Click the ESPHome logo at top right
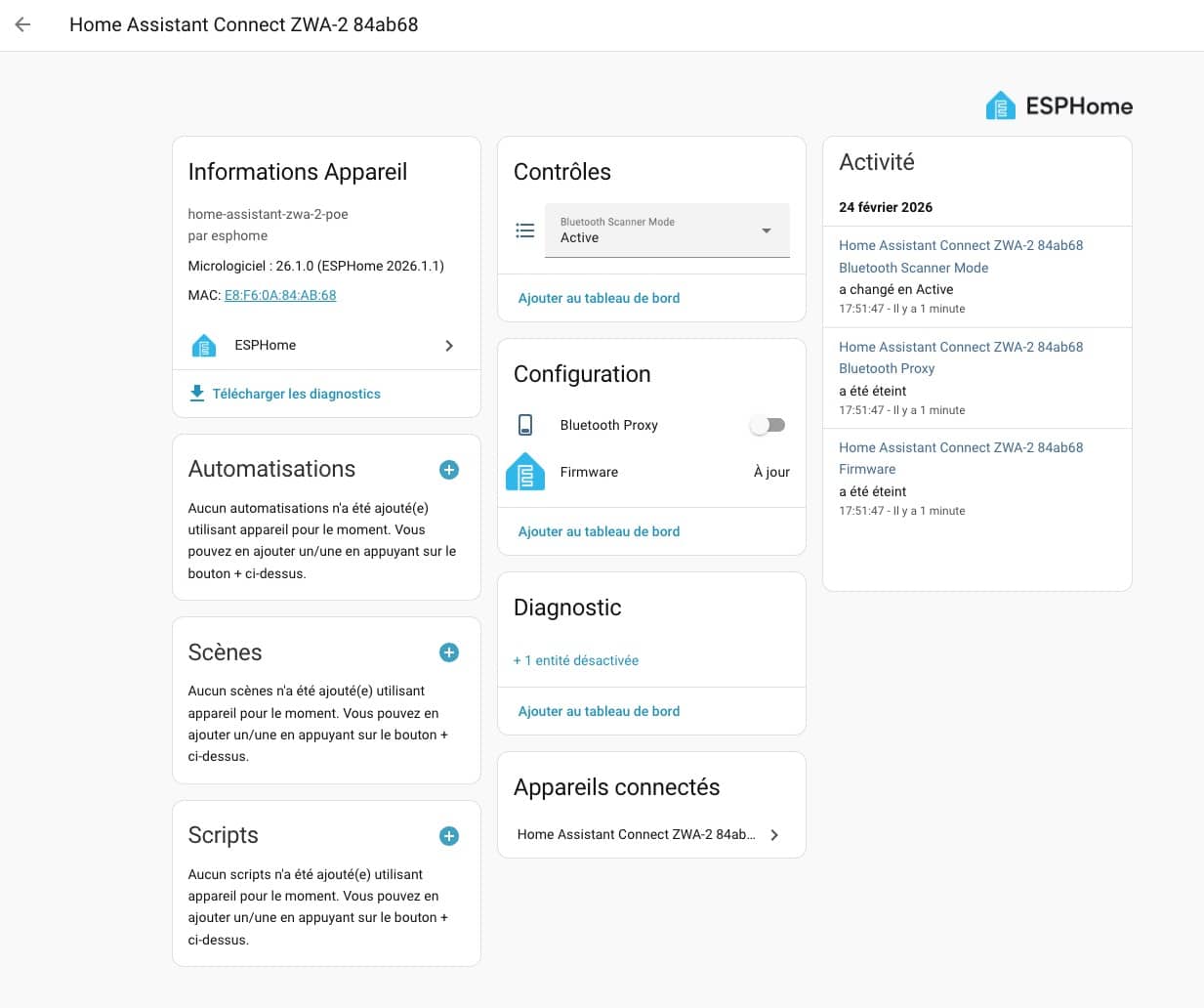 [x=1059, y=105]
